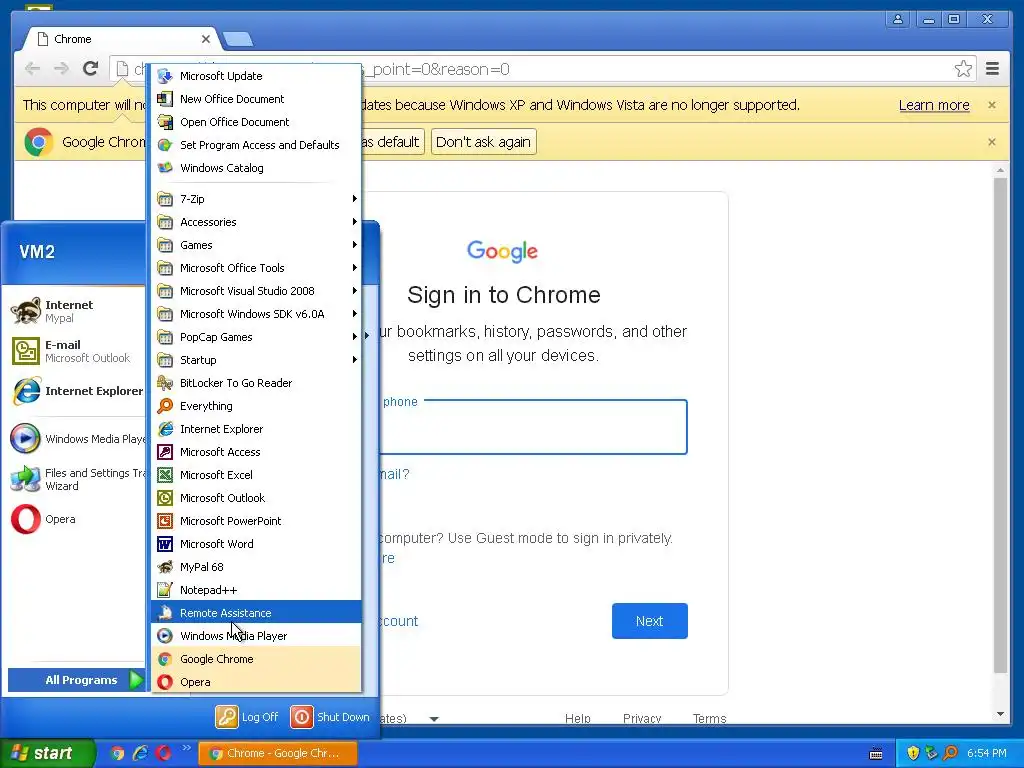1024x768 pixels.
Task: Open pinned Internet Explorer in start menu
Action: (77, 391)
